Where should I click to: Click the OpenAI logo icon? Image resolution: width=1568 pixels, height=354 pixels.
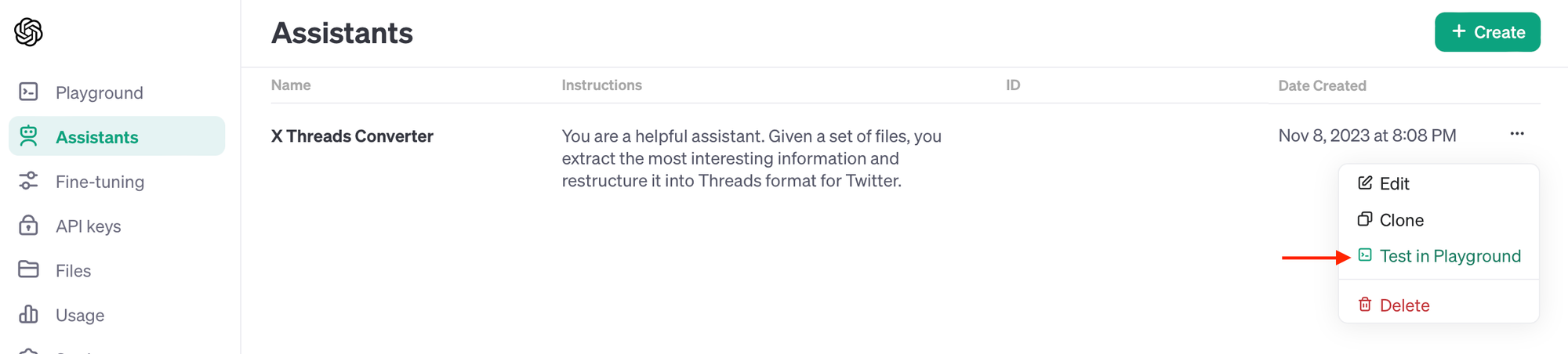tap(29, 32)
